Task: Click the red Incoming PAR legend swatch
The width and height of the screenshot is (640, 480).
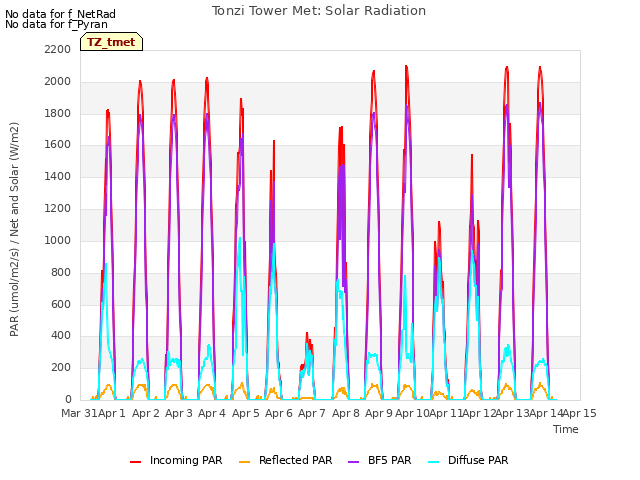Action: [136, 461]
